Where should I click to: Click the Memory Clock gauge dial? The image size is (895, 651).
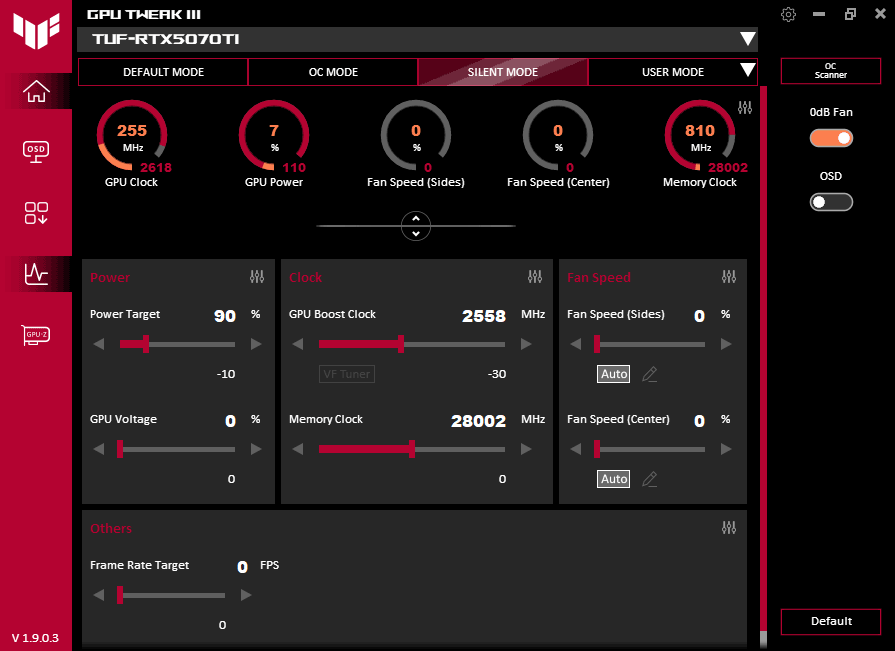pos(700,136)
